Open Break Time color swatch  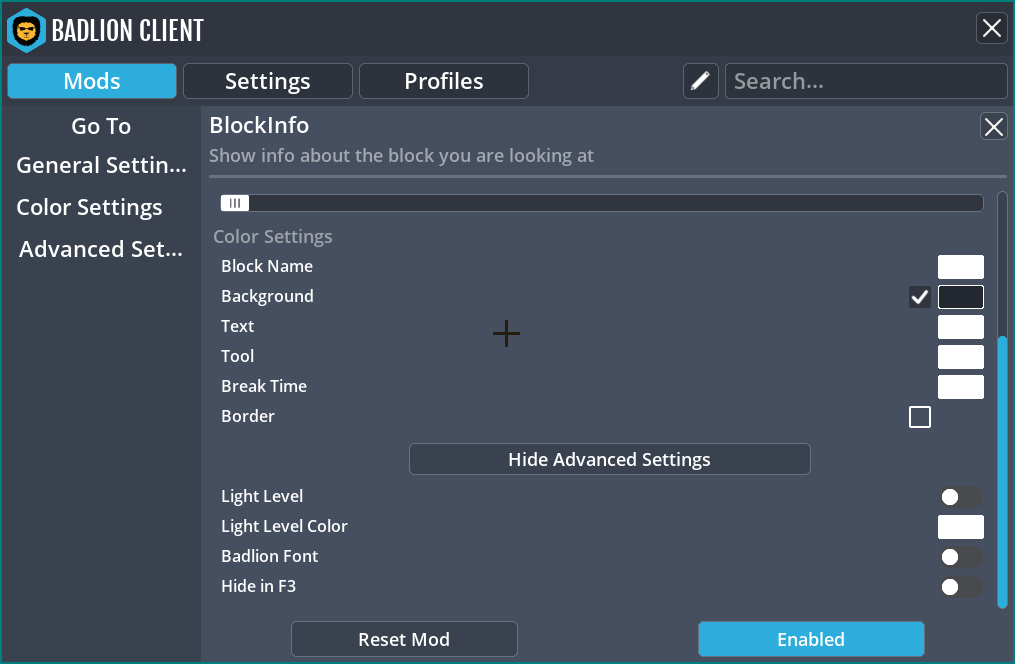tap(961, 387)
